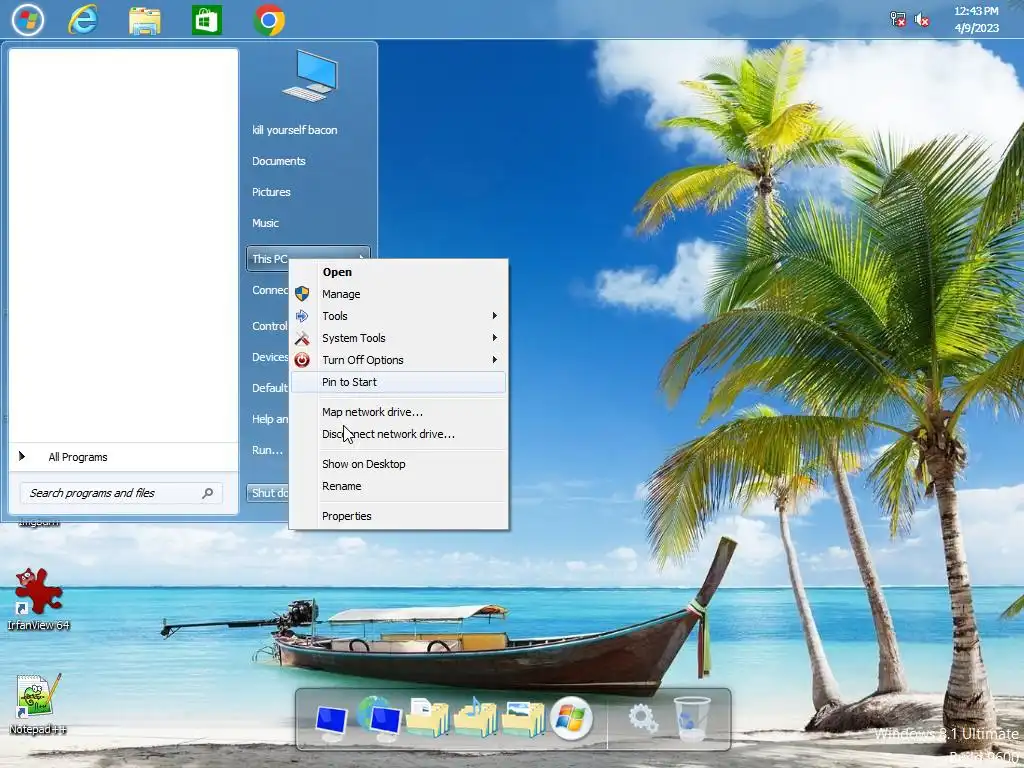Open the Notepad++ desktop shortcut
1024x768 pixels.
click(x=38, y=704)
